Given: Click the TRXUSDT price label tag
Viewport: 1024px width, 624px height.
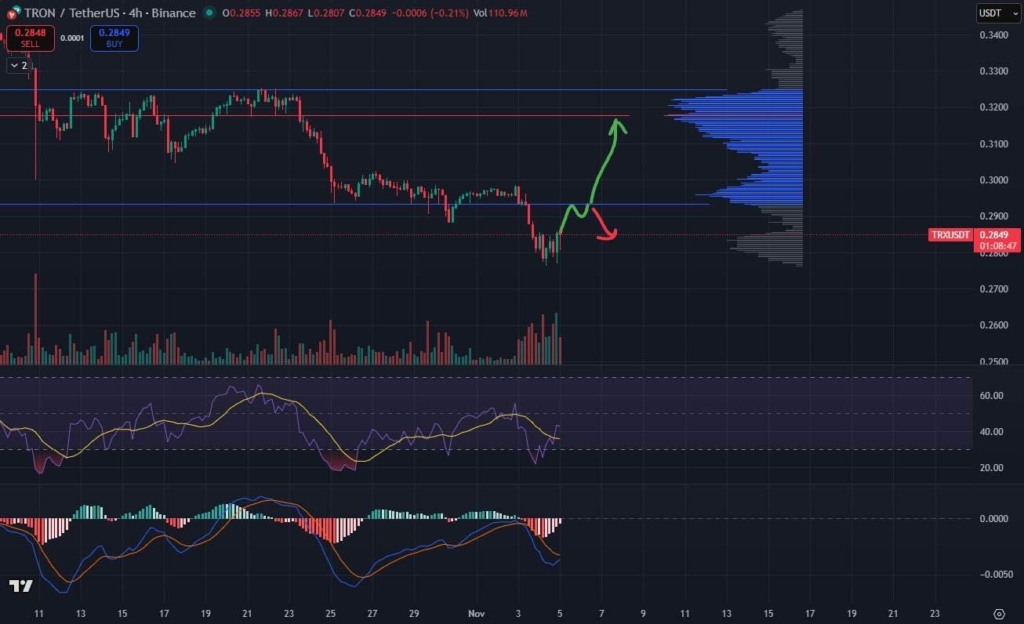Looking at the screenshot, I should (950, 235).
